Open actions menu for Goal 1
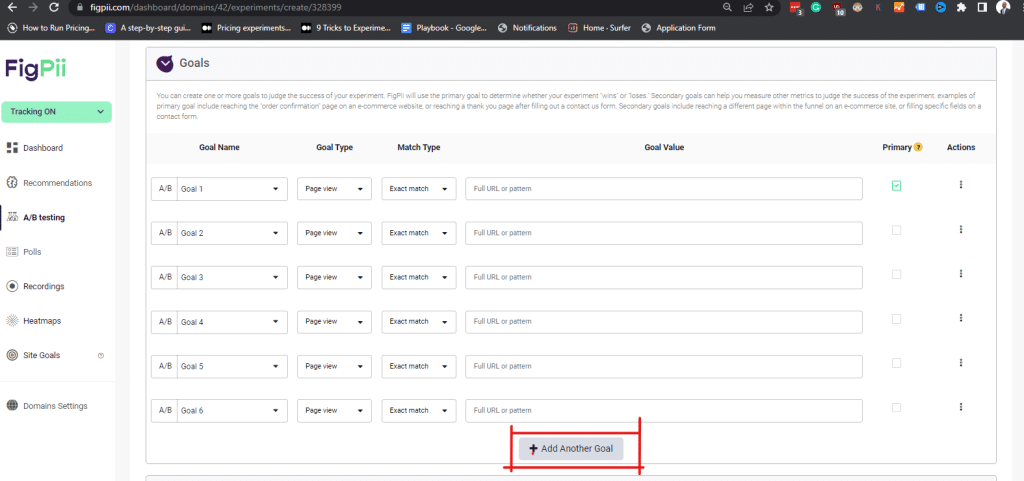 coord(961,185)
